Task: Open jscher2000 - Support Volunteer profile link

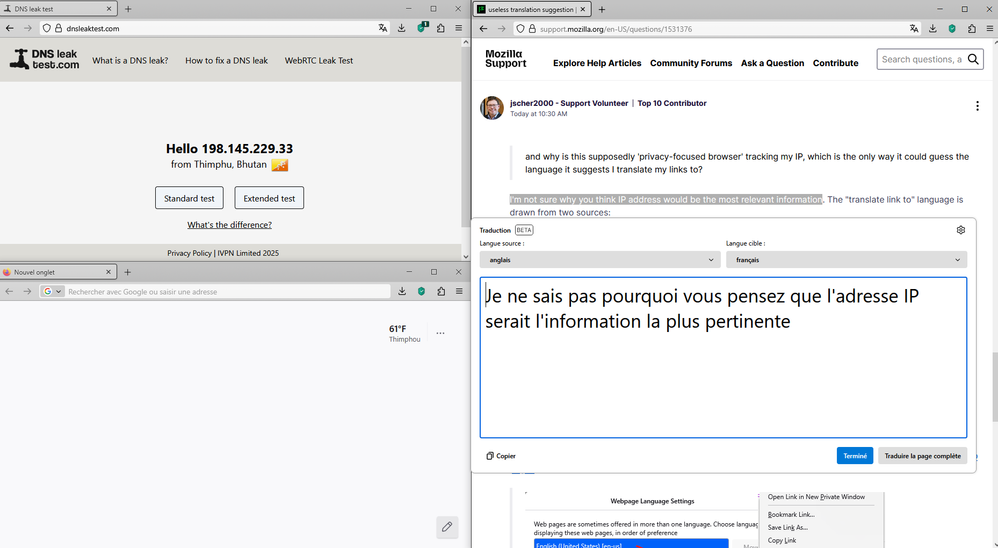Action: [569, 103]
